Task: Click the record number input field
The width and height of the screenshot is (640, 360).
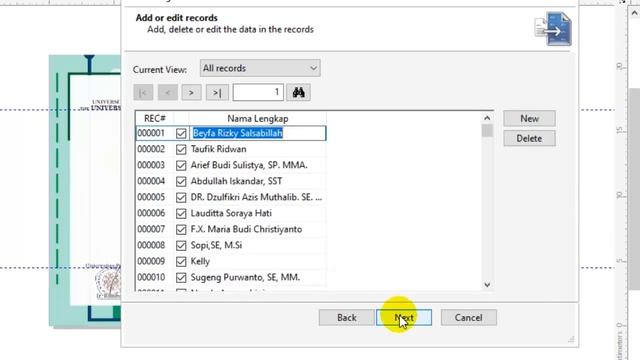Action: click(x=258, y=93)
